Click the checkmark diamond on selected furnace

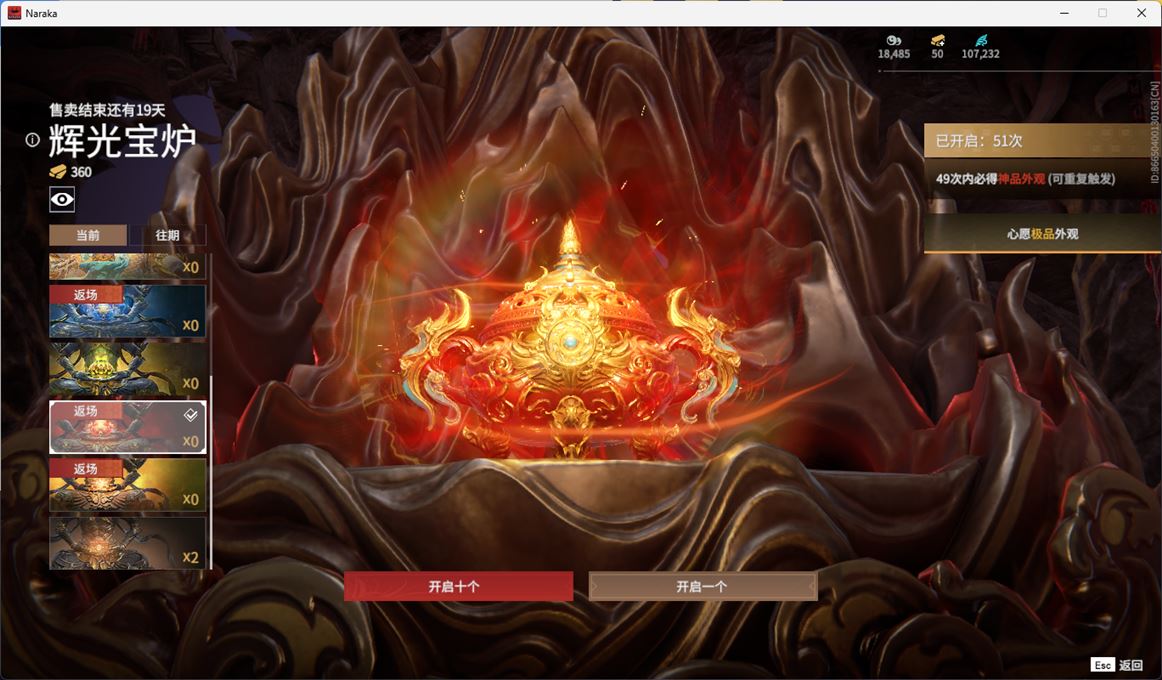[x=190, y=415]
